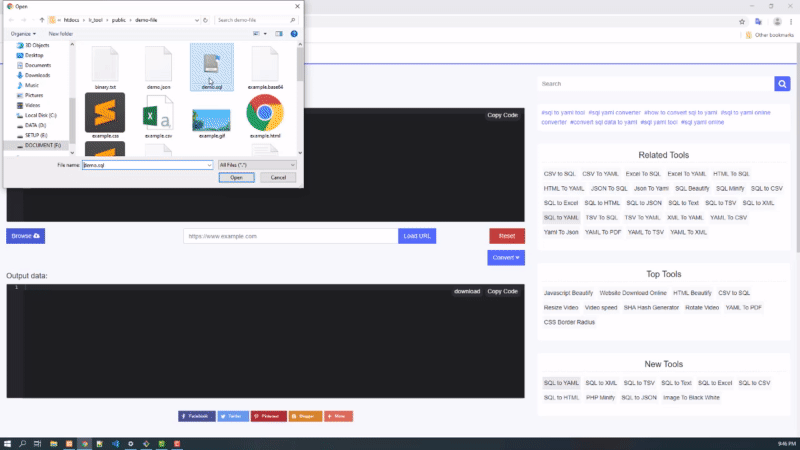Select Local Disk (C:) in sidebar

(40, 115)
